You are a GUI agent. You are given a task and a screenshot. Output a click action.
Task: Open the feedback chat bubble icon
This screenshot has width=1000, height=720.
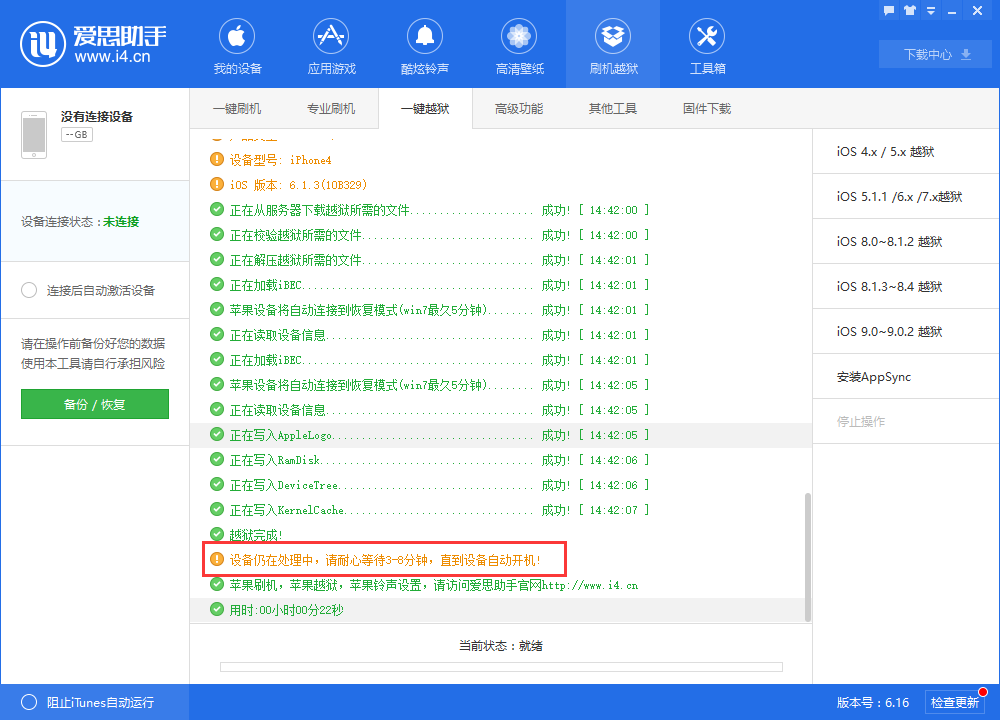pyautogui.click(x=889, y=10)
